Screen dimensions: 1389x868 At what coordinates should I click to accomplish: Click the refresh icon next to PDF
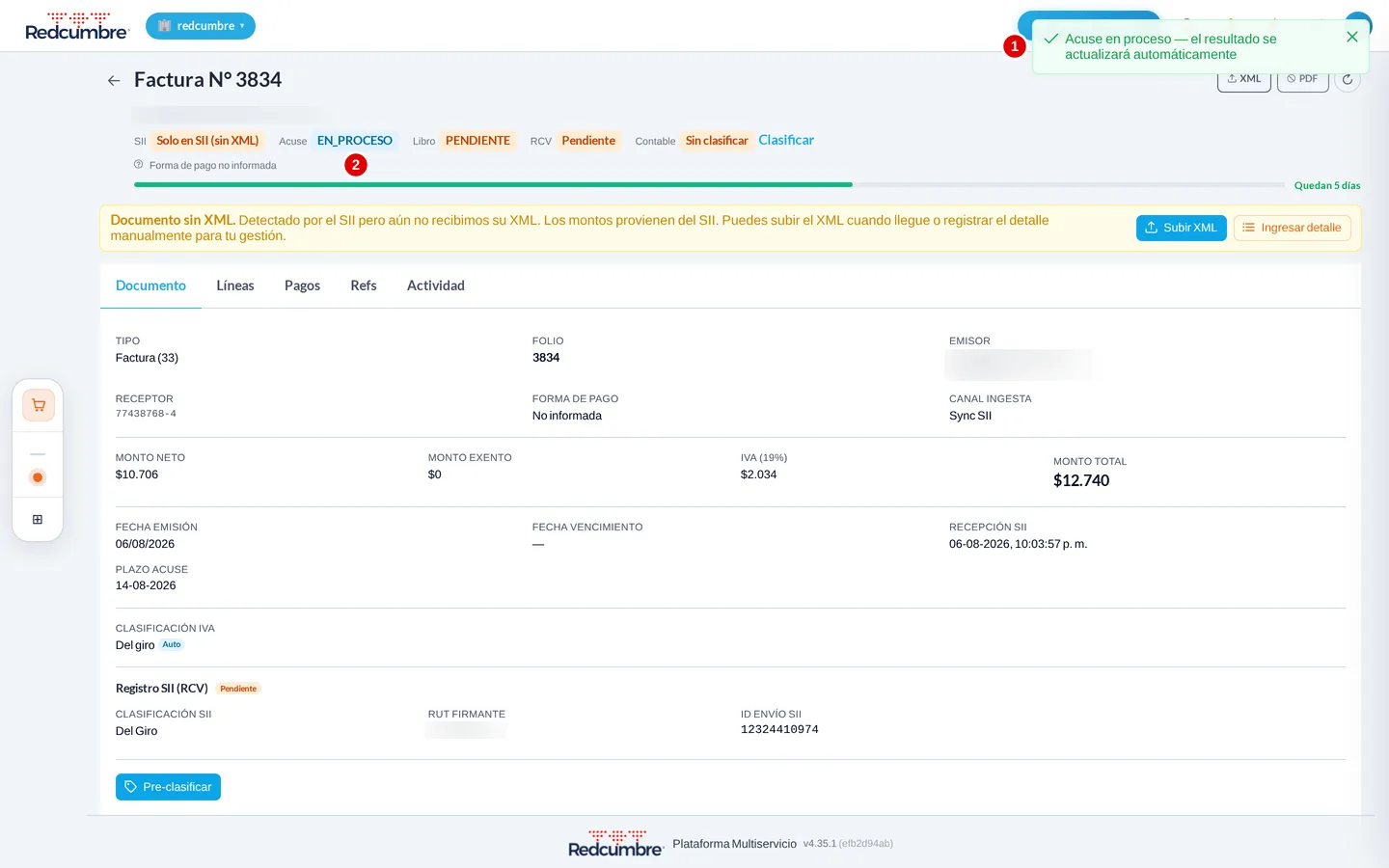click(1348, 79)
